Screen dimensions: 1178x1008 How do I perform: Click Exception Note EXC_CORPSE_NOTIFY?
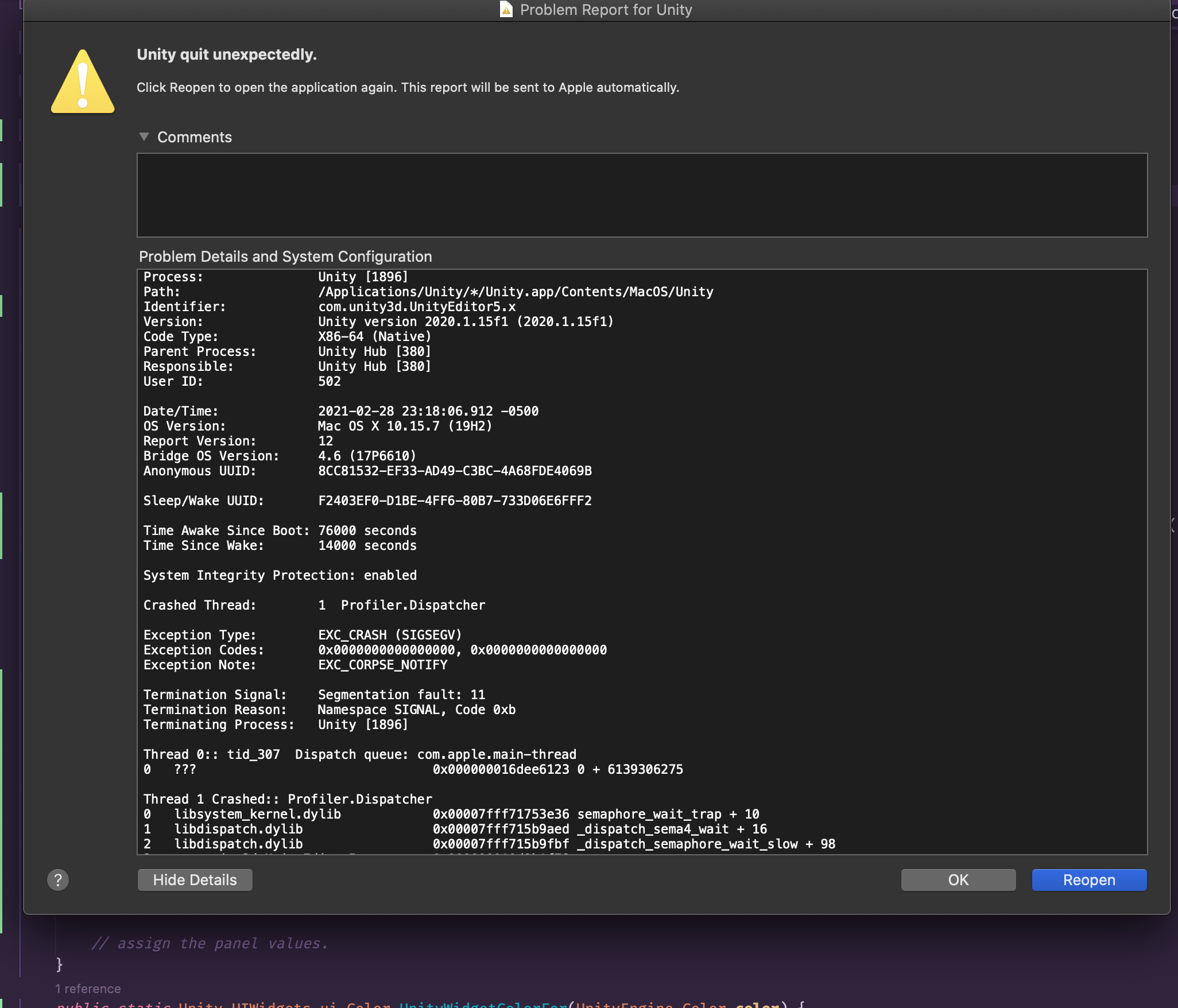tap(295, 665)
